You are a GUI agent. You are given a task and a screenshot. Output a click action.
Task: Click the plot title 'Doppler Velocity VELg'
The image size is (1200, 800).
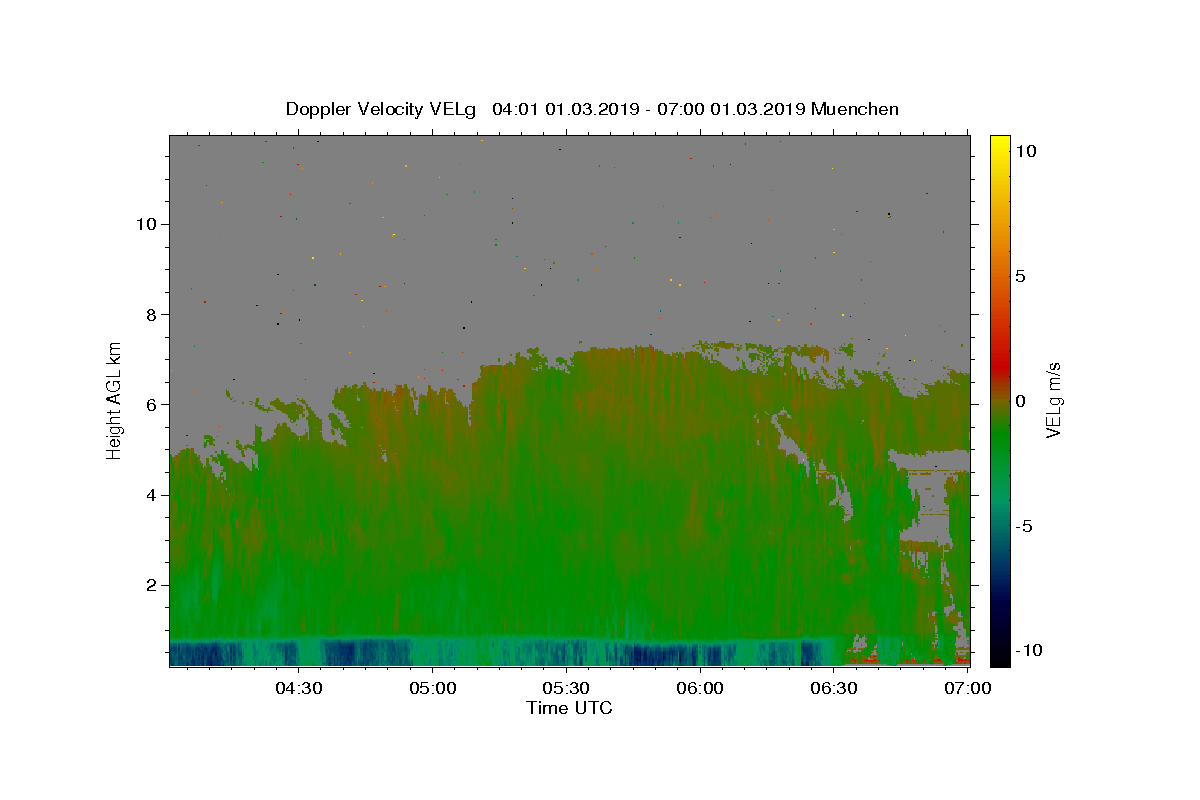[x=381, y=109]
